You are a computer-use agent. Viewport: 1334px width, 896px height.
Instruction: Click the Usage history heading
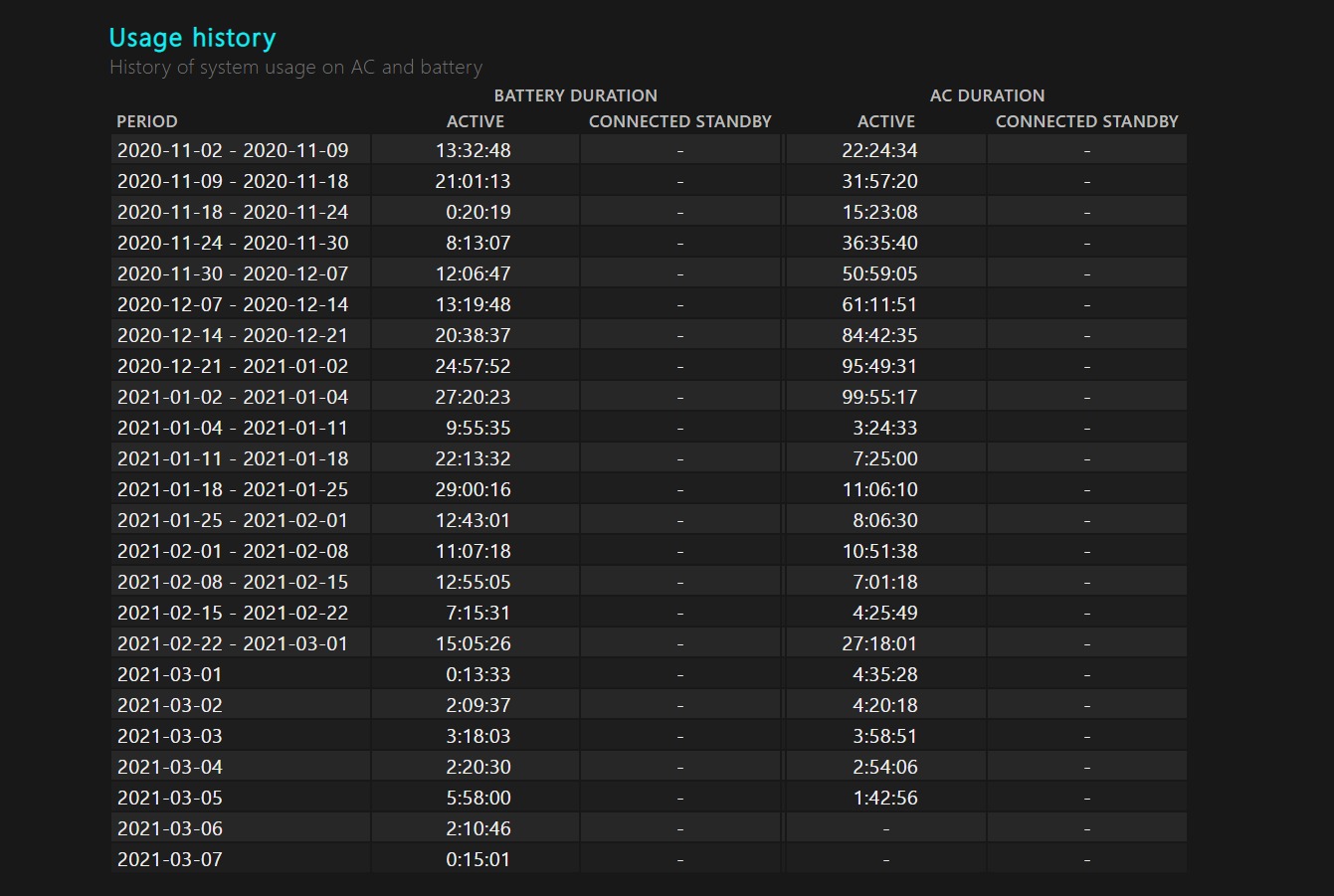point(192,38)
